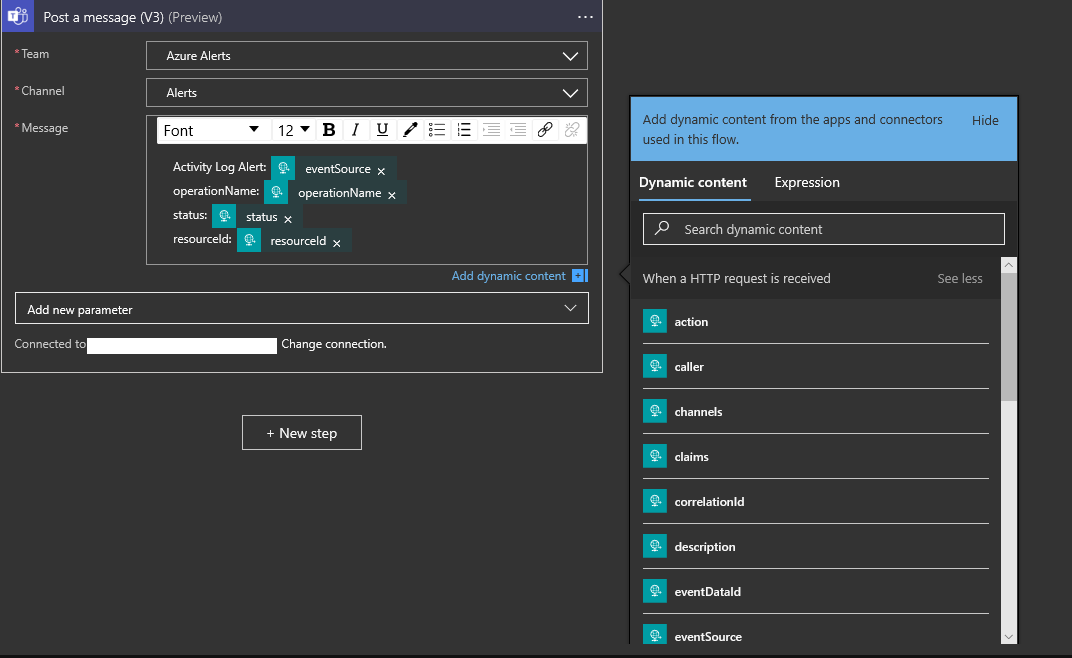Screen dimensions: 1072x658
Task: Remove the eventSource token from message
Action: pyautogui.click(x=381, y=171)
